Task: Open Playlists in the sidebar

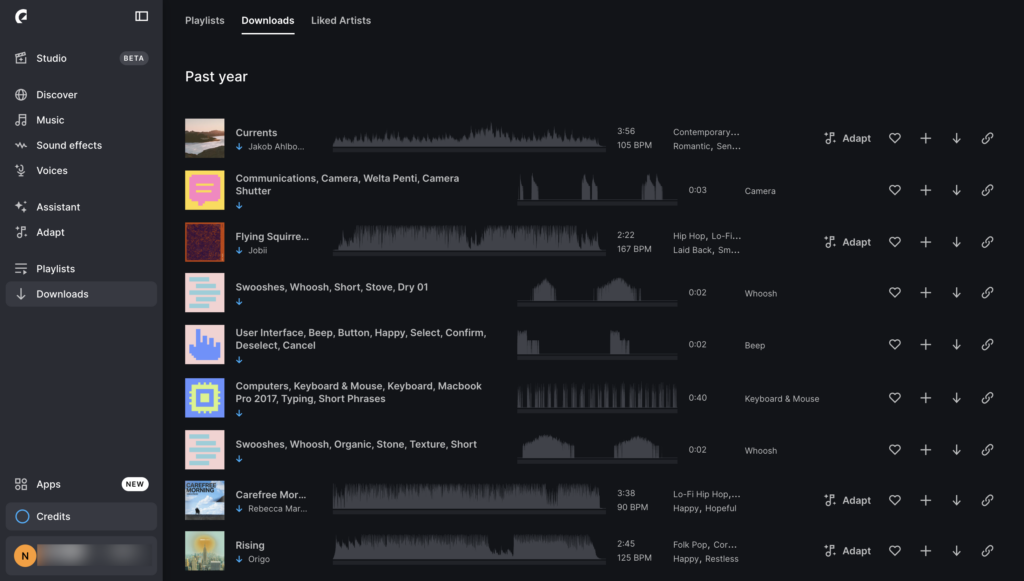Action: tap(81, 269)
